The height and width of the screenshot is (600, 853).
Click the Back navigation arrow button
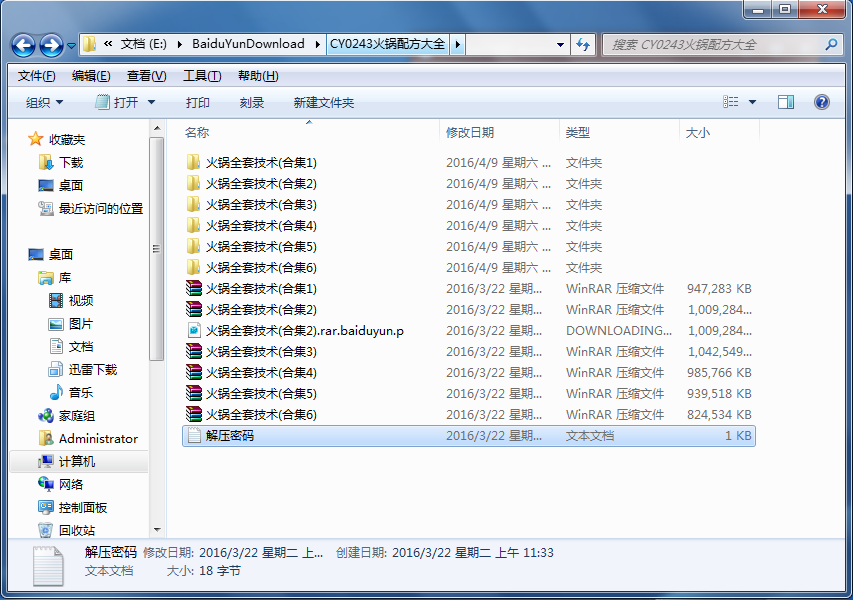(24, 45)
